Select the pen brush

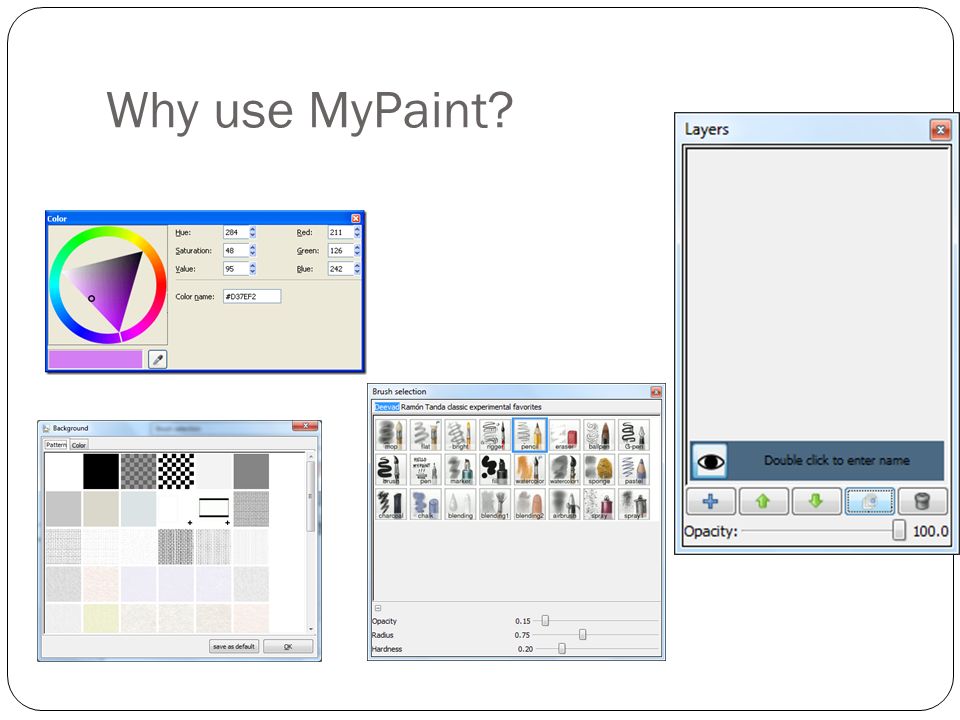426,470
